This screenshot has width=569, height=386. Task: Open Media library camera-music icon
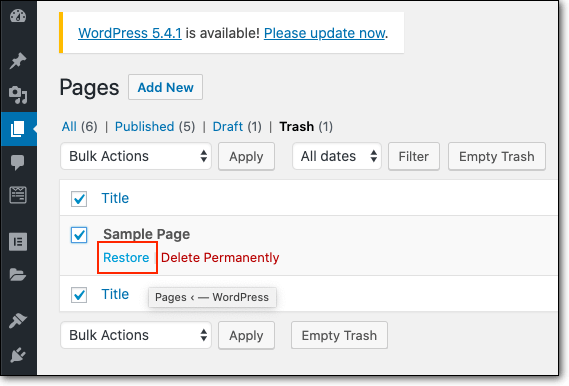[18, 95]
